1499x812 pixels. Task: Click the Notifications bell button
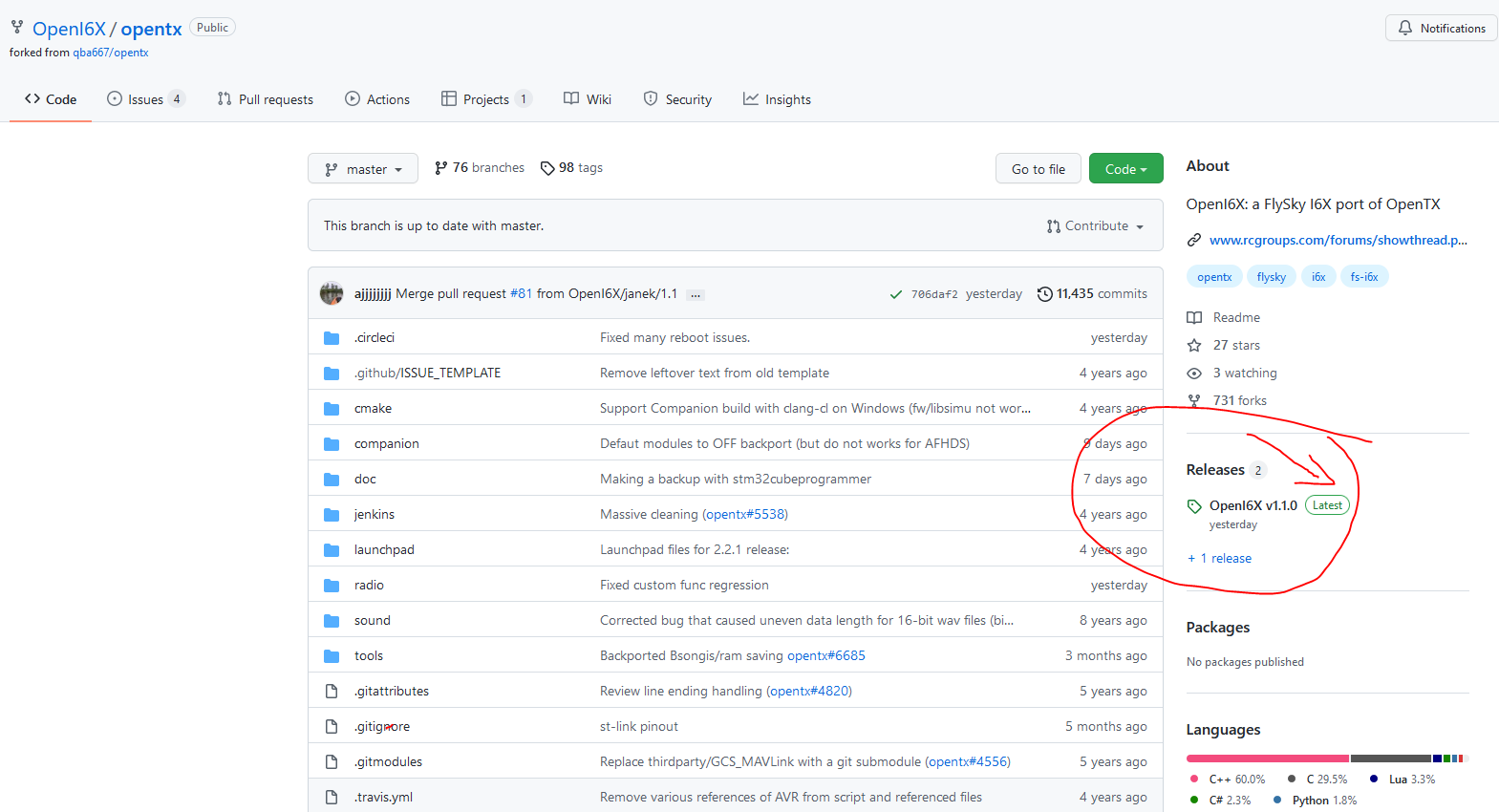(1441, 29)
